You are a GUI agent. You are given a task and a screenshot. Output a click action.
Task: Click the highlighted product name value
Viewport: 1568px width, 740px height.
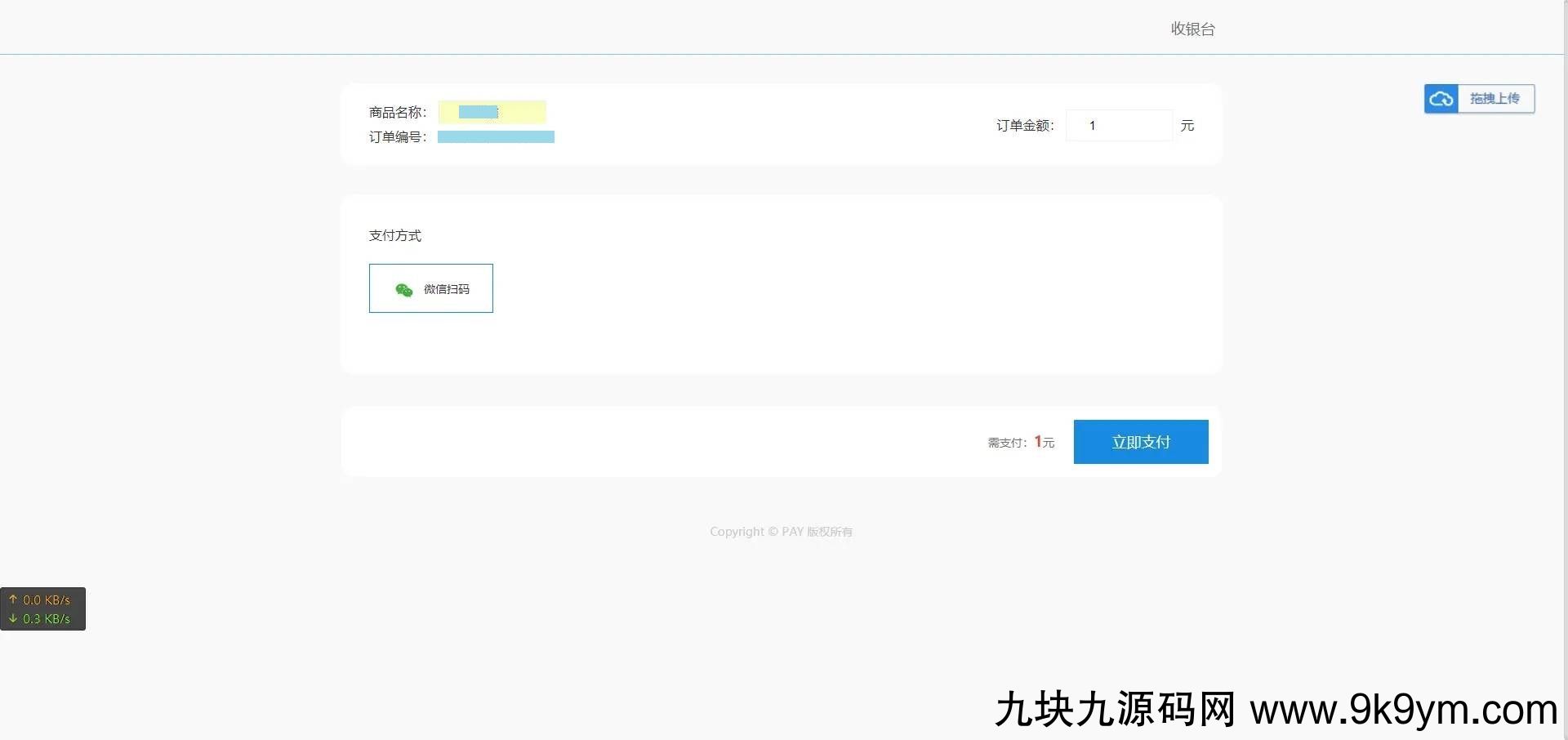point(492,112)
